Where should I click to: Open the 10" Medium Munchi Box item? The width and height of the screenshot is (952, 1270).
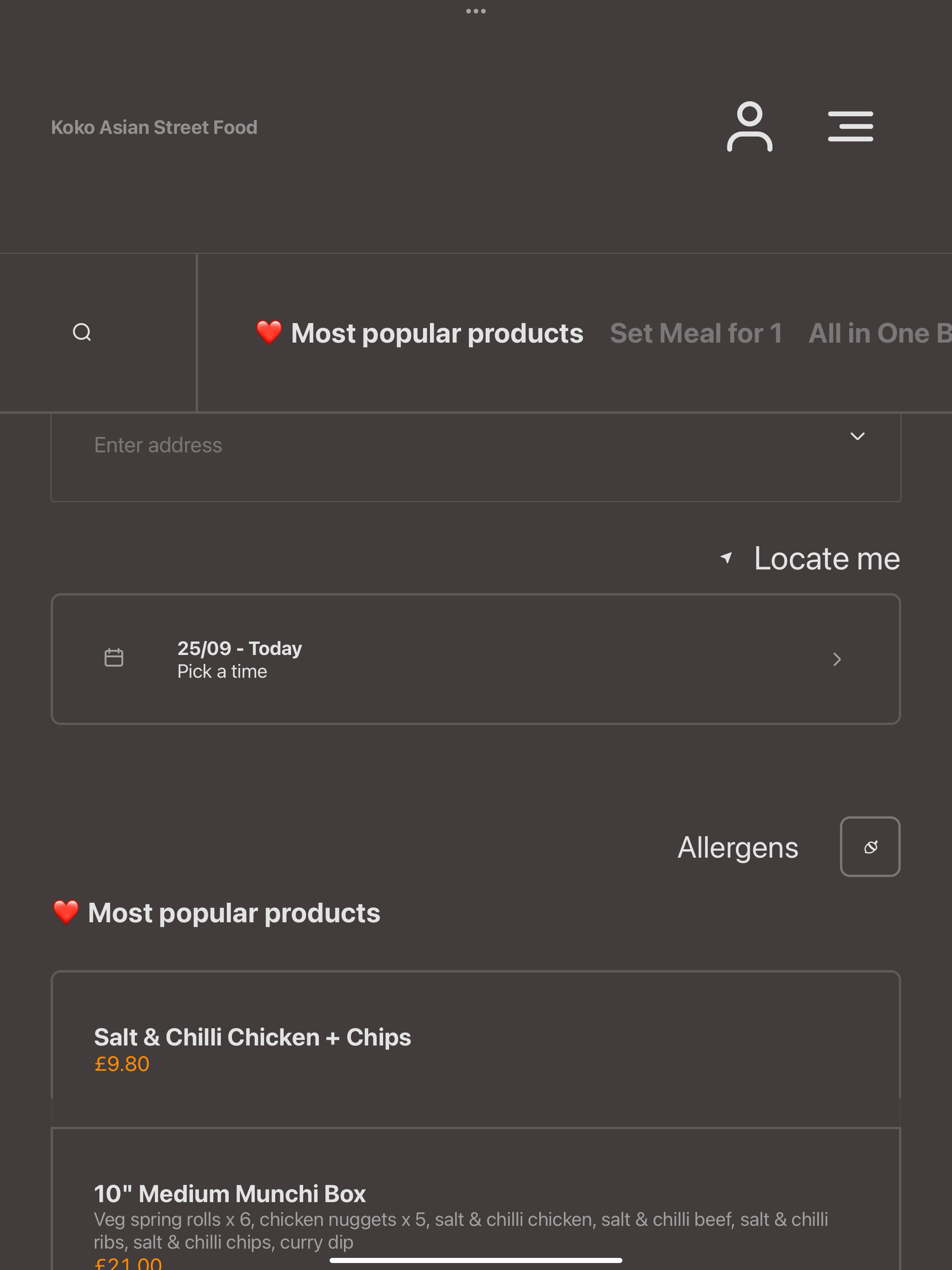click(x=476, y=1199)
